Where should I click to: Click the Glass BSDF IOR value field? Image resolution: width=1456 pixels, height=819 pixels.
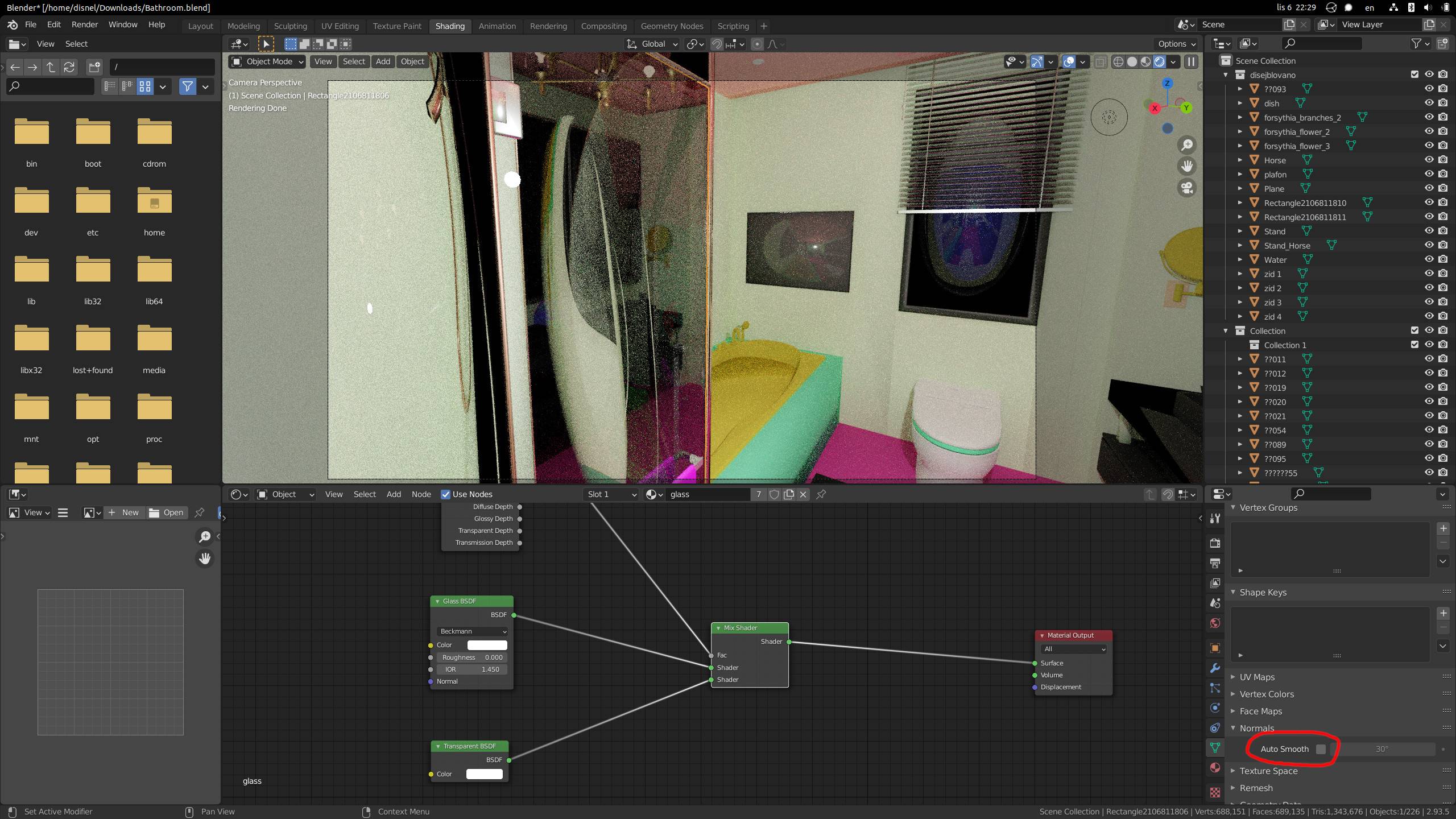(x=472, y=669)
